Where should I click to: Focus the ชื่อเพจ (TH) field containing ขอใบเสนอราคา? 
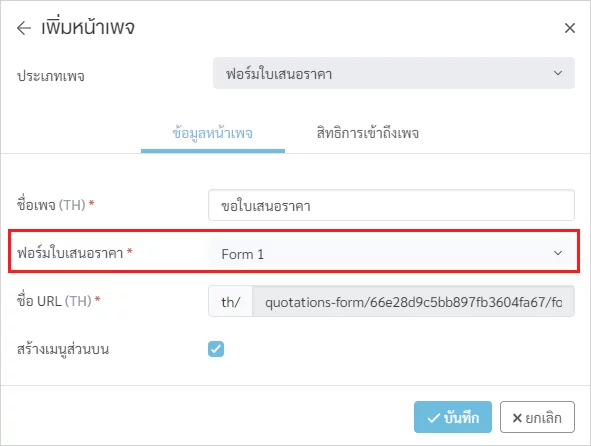click(x=391, y=205)
